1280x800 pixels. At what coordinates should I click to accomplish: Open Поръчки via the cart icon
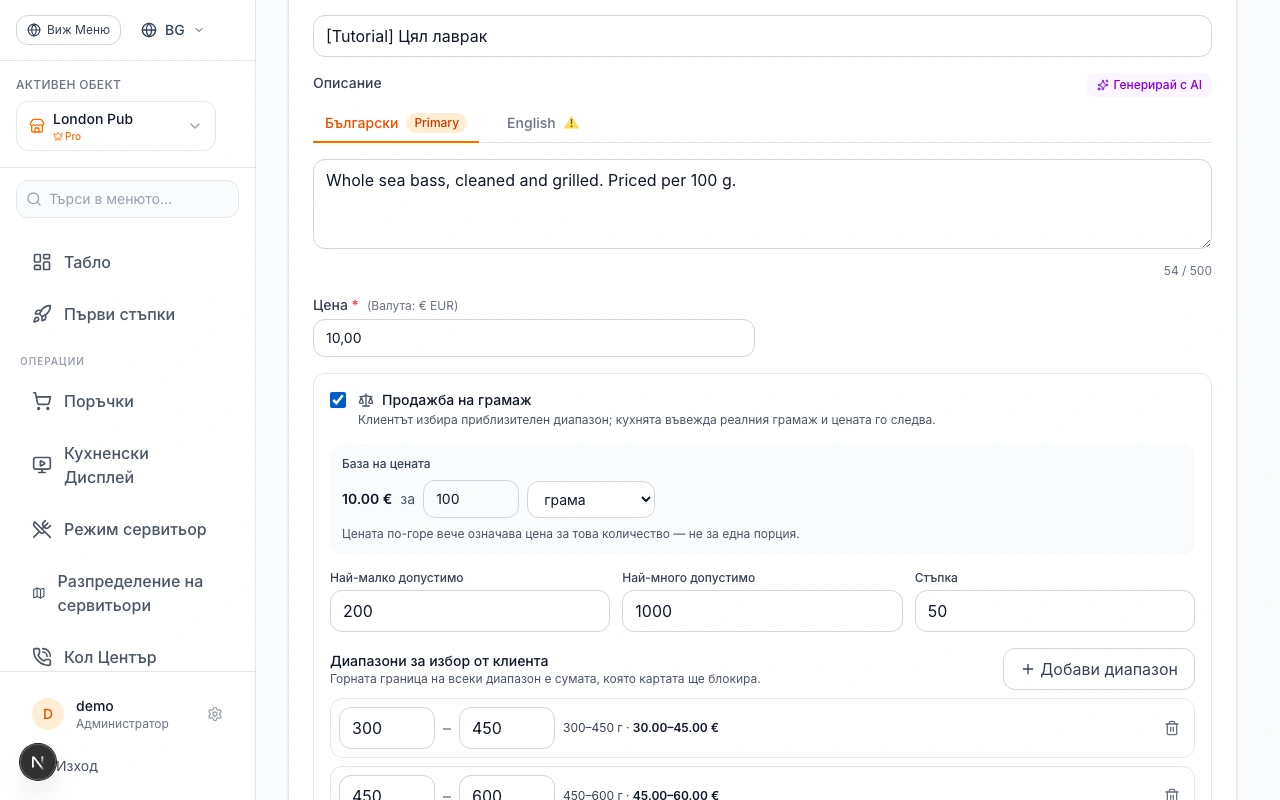[42, 401]
